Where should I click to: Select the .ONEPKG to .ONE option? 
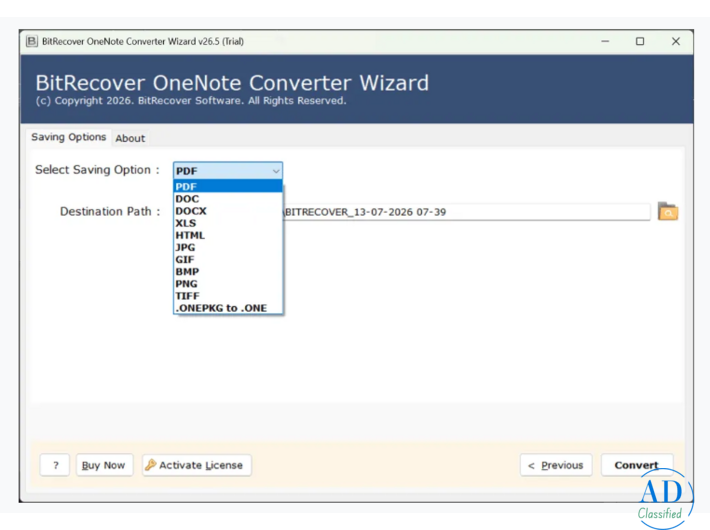228,308
